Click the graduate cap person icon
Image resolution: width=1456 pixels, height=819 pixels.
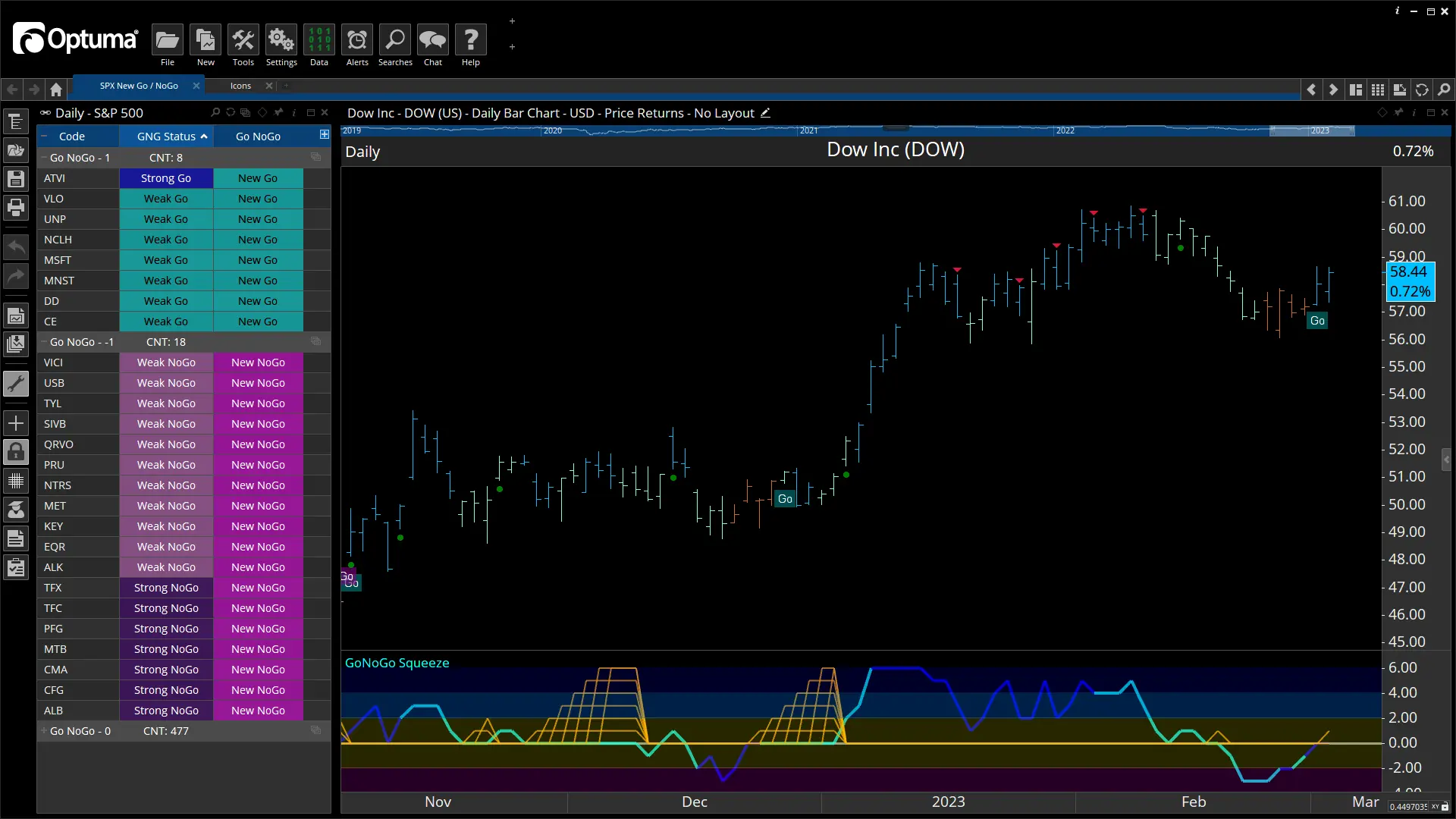coord(16,510)
